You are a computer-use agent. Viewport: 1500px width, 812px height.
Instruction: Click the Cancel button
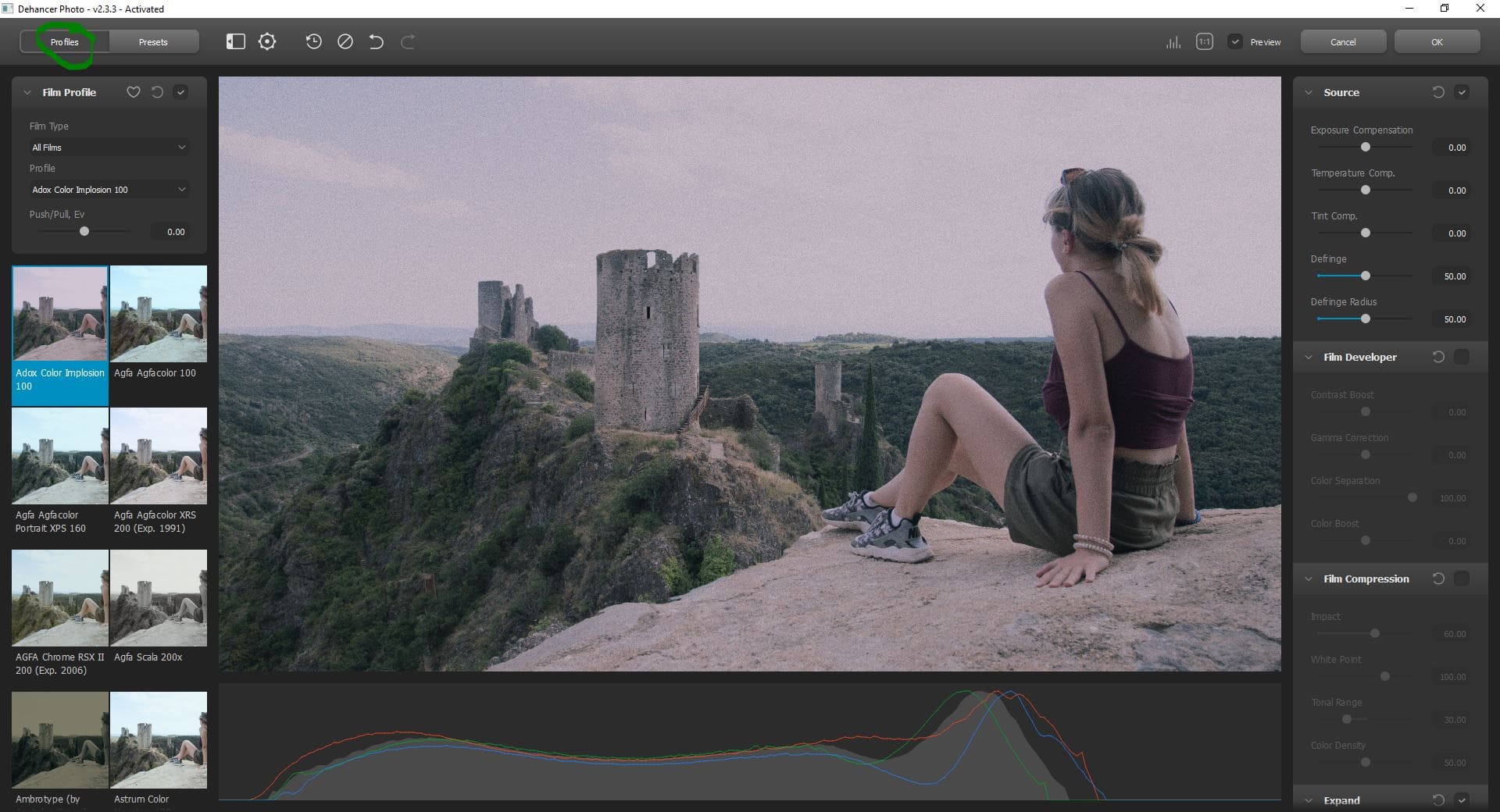pyautogui.click(x=1343, y=42)
